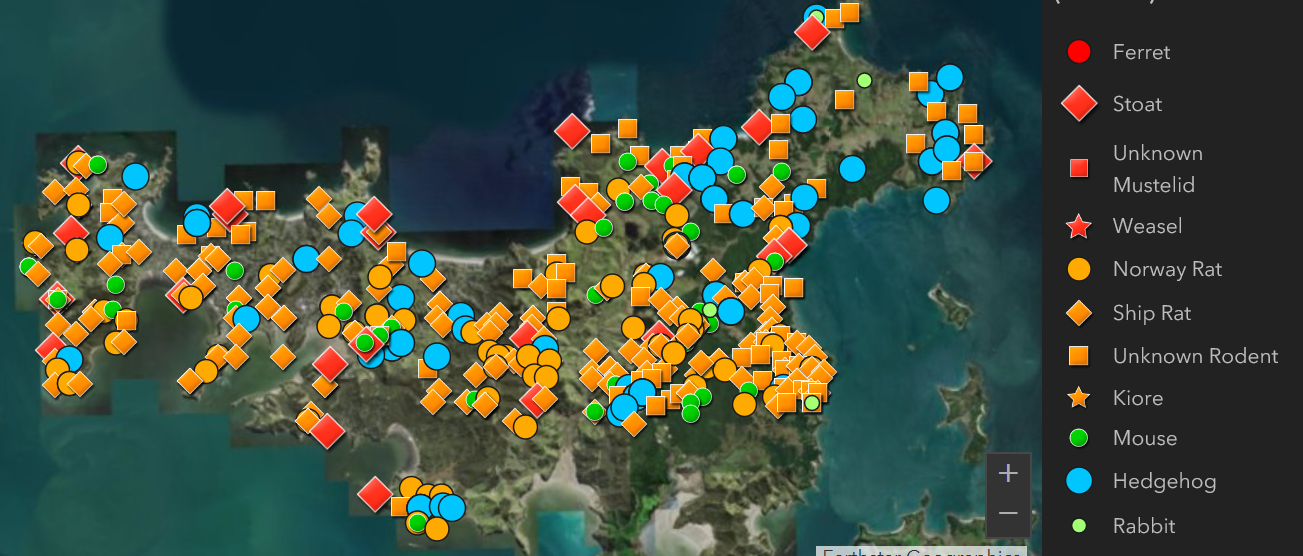Select the Hedgehog blue circle legend symbol
This screenshot has width=1303, height=556.
click(x=1078, y=481)
